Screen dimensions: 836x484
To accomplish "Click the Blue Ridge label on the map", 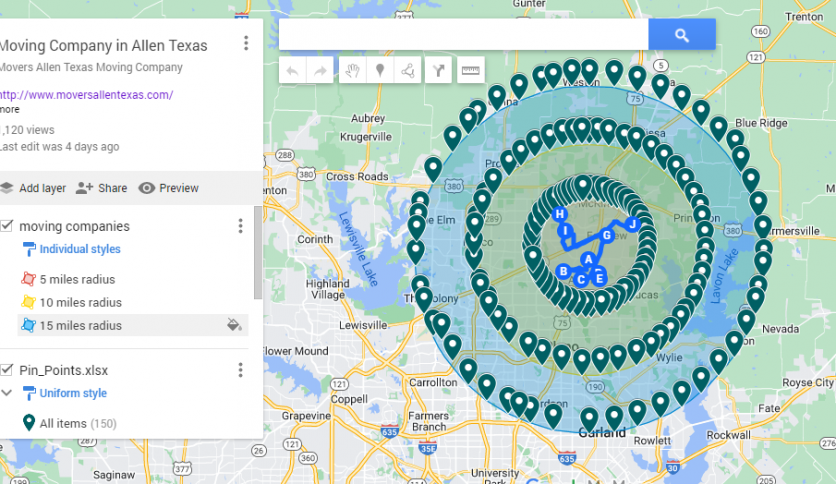I will 761,123.
